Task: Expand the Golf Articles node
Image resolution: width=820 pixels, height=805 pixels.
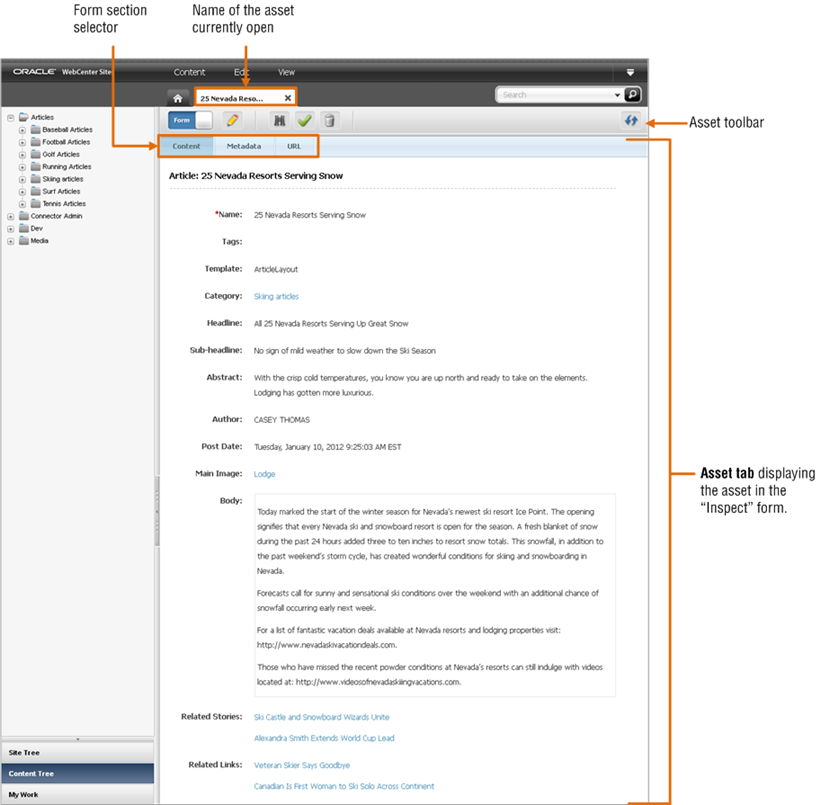Action: tap(22, 155)
